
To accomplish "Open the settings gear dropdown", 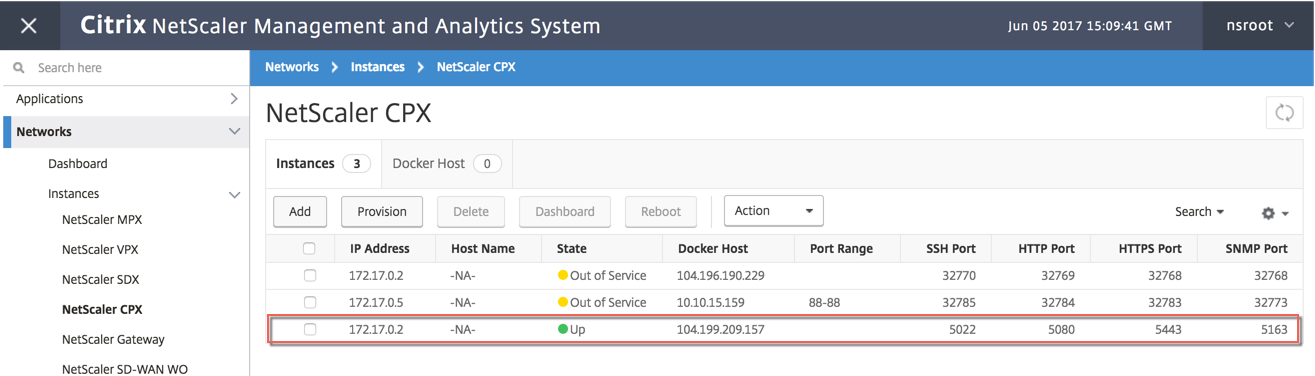I will tap(1275, 213).
